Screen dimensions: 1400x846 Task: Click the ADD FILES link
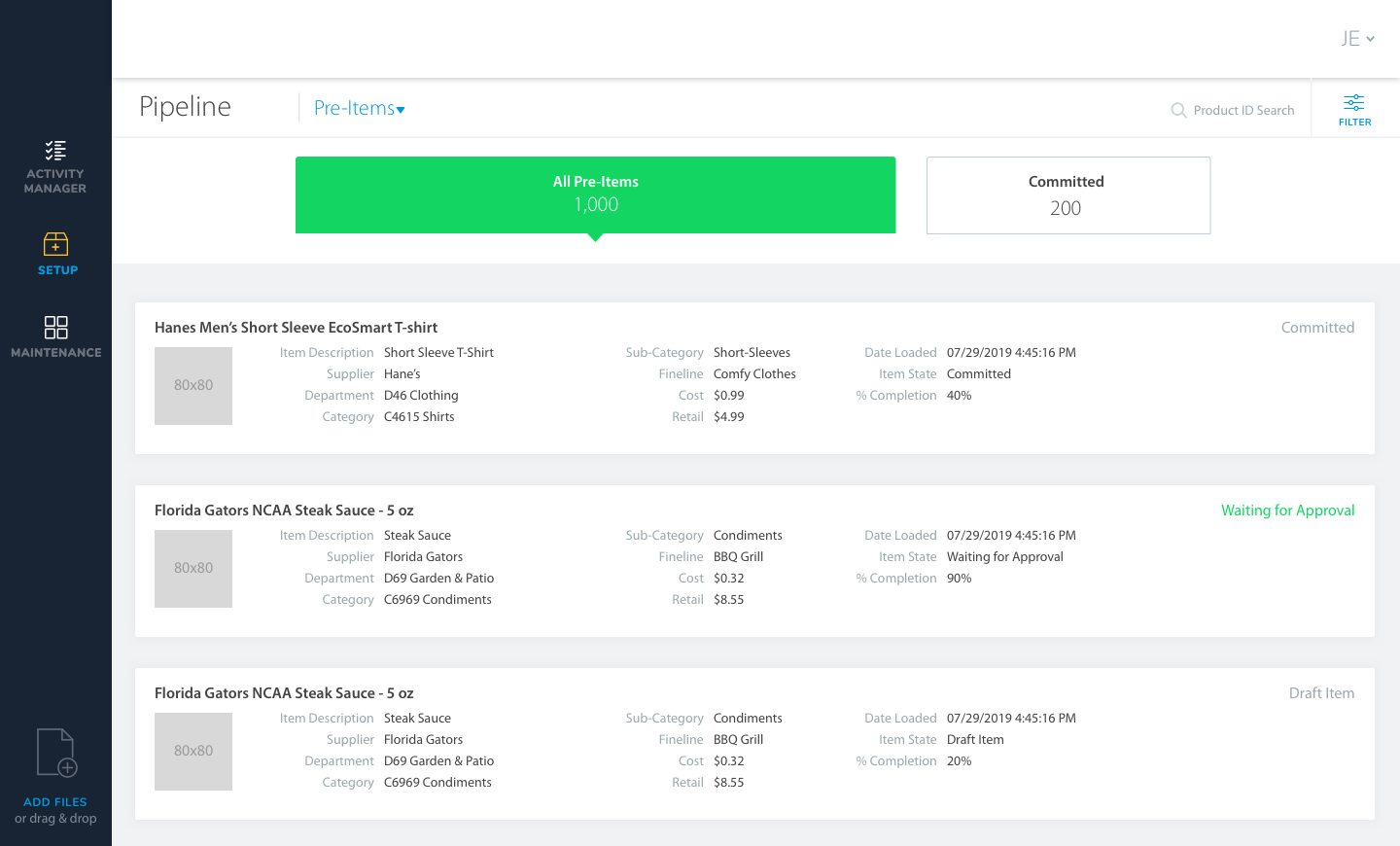pyautogui.click(x=55, y=802)
